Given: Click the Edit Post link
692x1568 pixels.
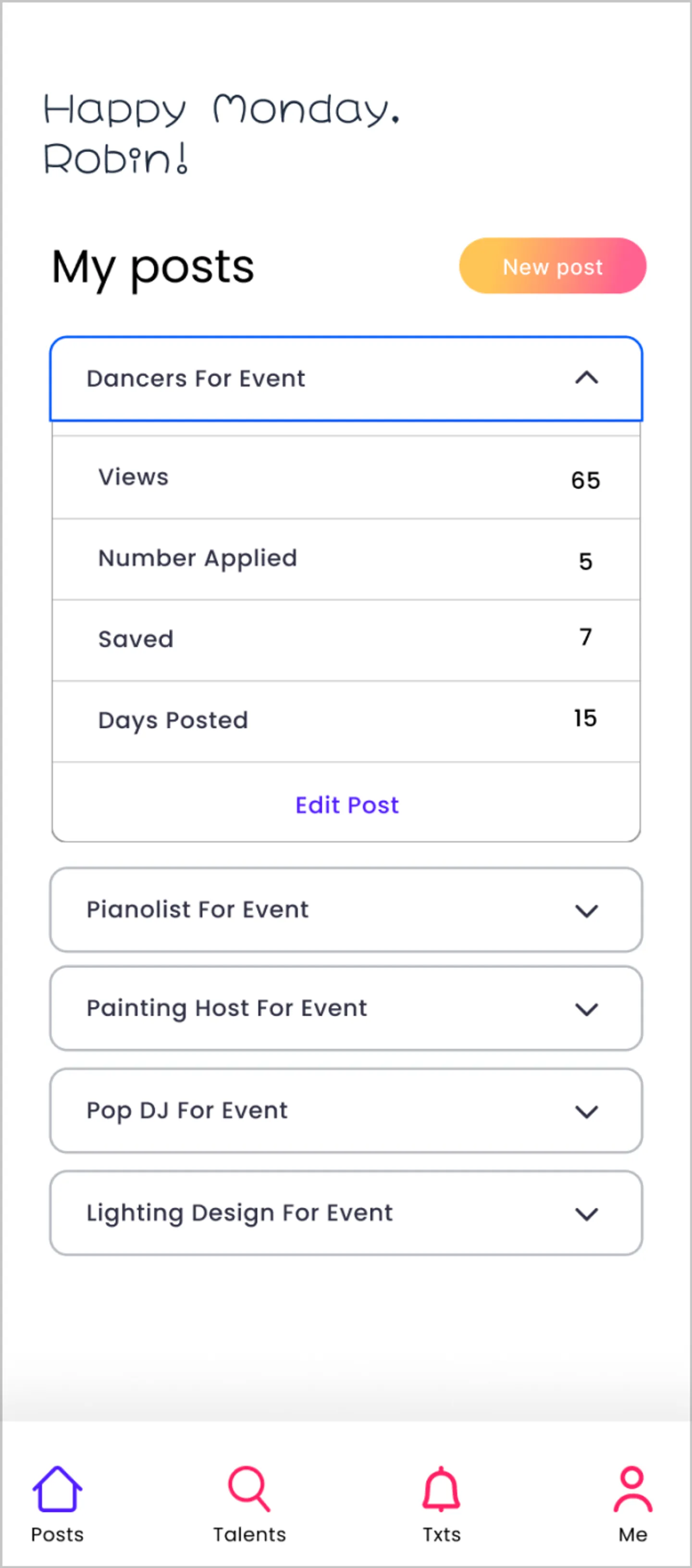Looking at the screenshot, I should pos(346,805).
